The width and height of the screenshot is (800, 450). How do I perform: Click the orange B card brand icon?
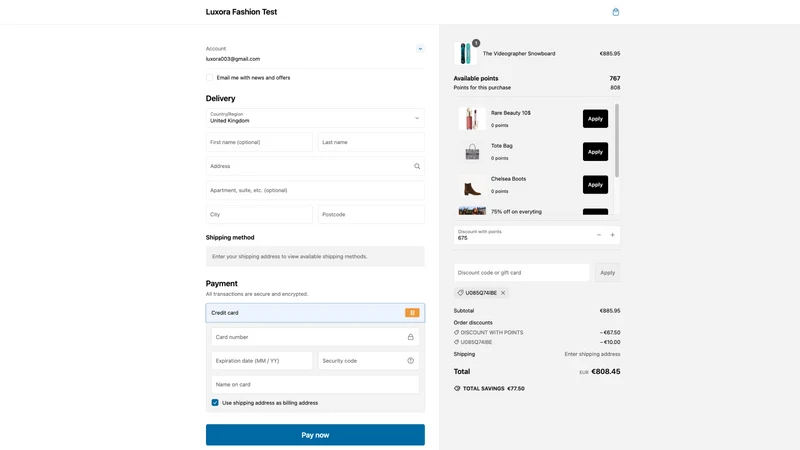[412, 313]
